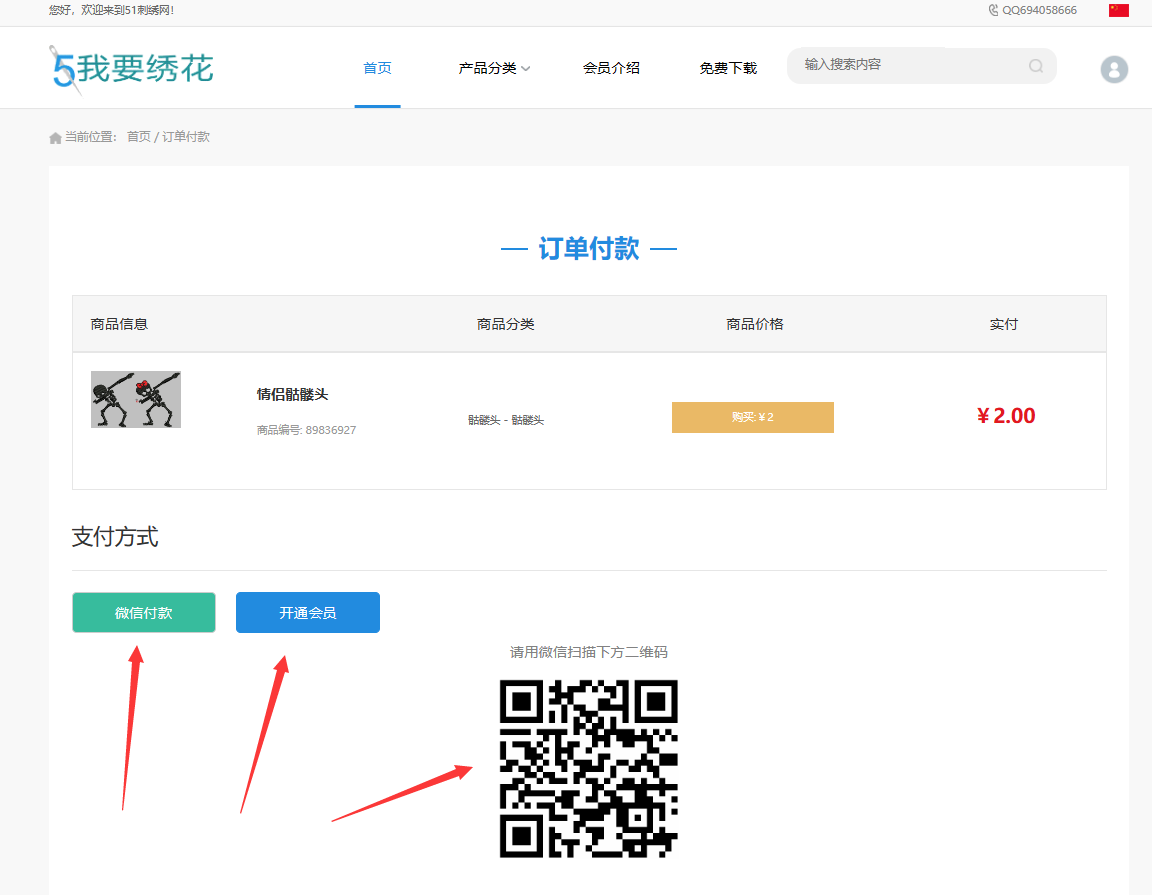Click the skeleton product thumbnail
Screen dimensions: 1152x895
(x=136, y=399)
